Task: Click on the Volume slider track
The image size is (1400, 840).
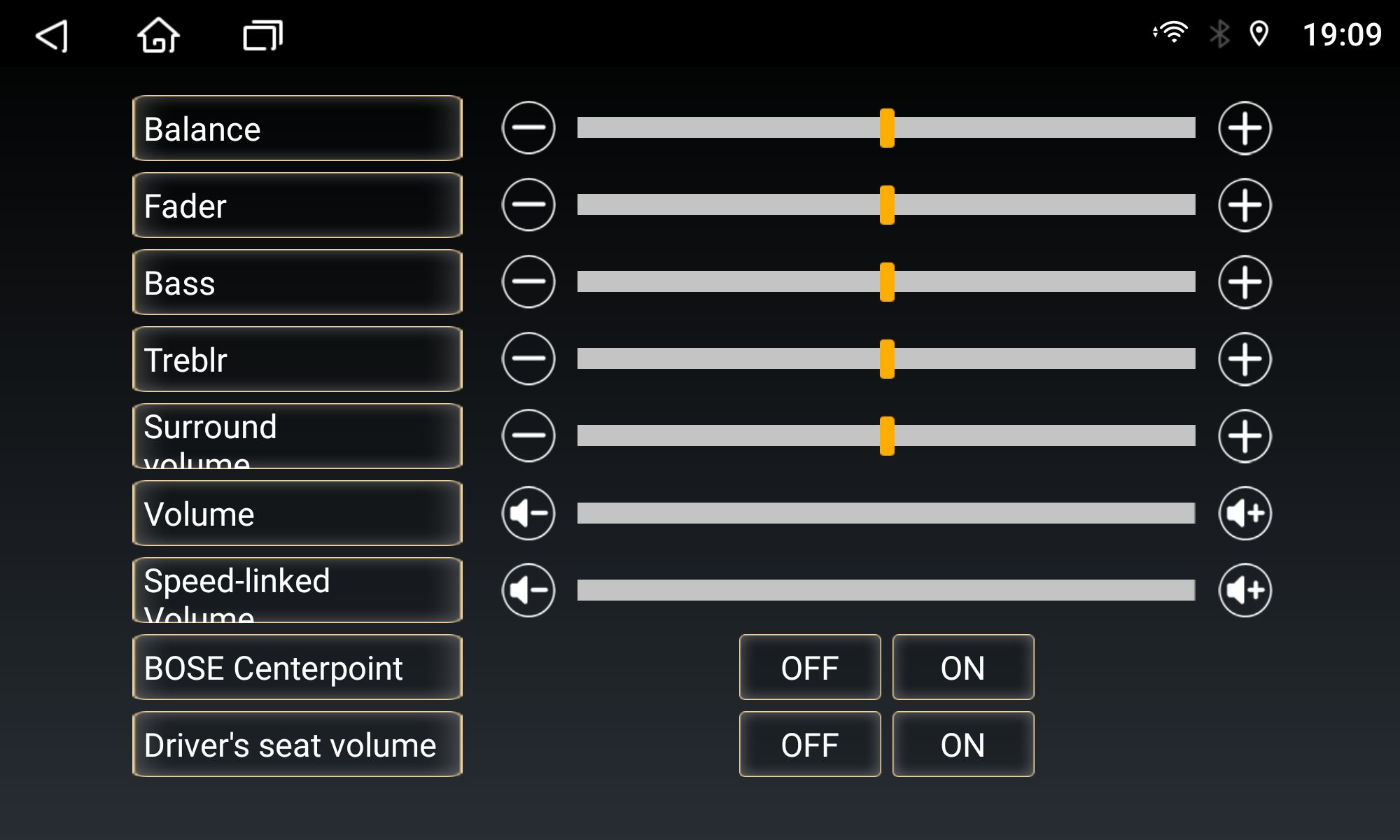Action: pyautogui.click(x=886, y=513)
